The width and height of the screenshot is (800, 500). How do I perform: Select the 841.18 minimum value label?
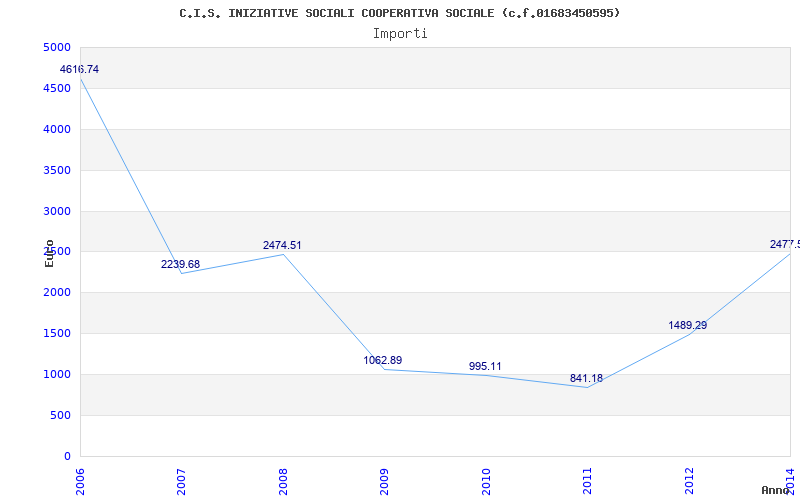(x=586, y=379)
